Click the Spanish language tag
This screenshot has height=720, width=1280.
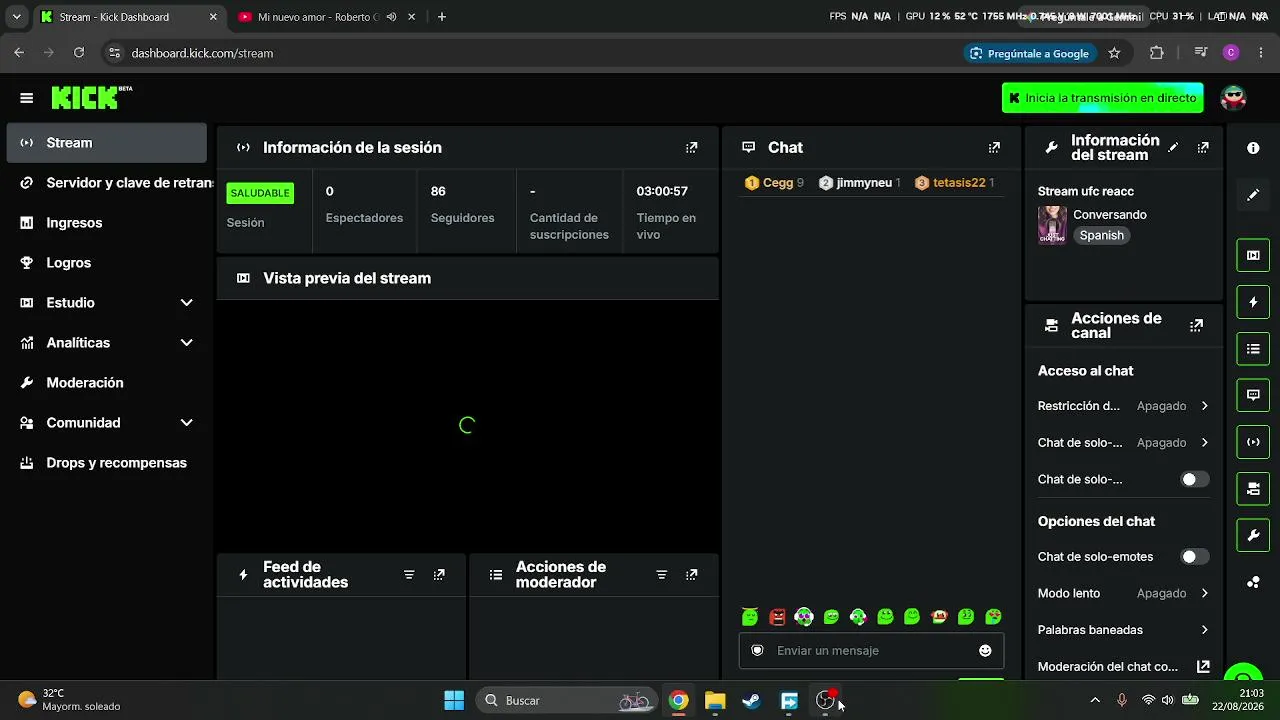pos(1101,236)
